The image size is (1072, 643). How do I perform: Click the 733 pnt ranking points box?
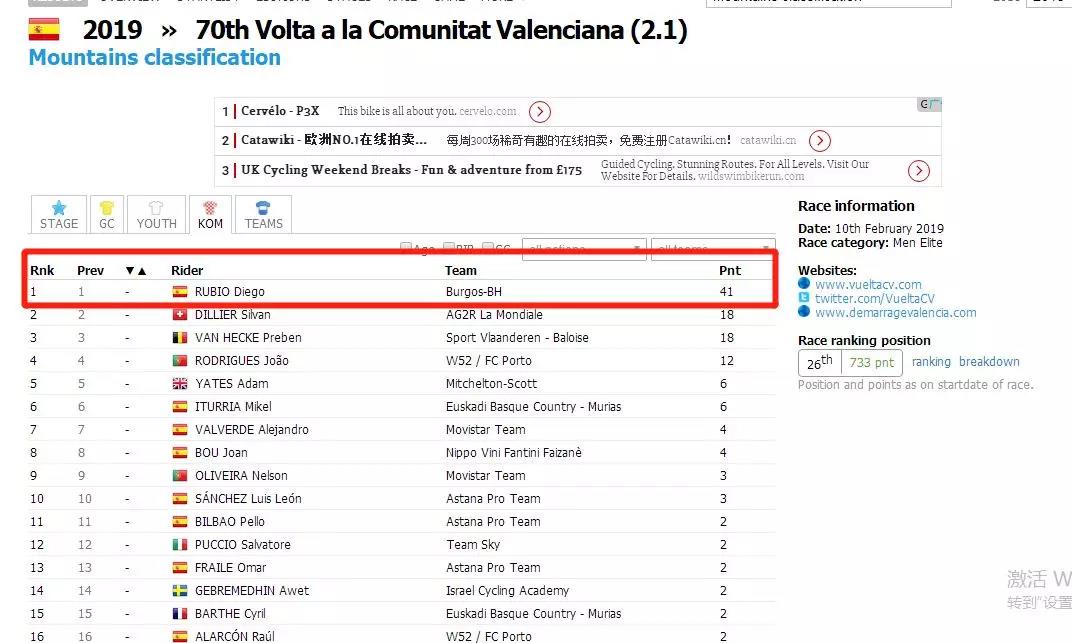[873, 363]
